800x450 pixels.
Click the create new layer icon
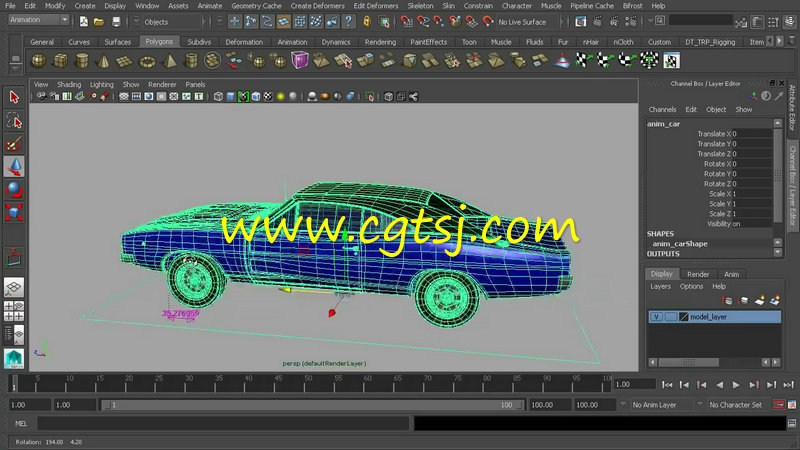tap(760, 301)
